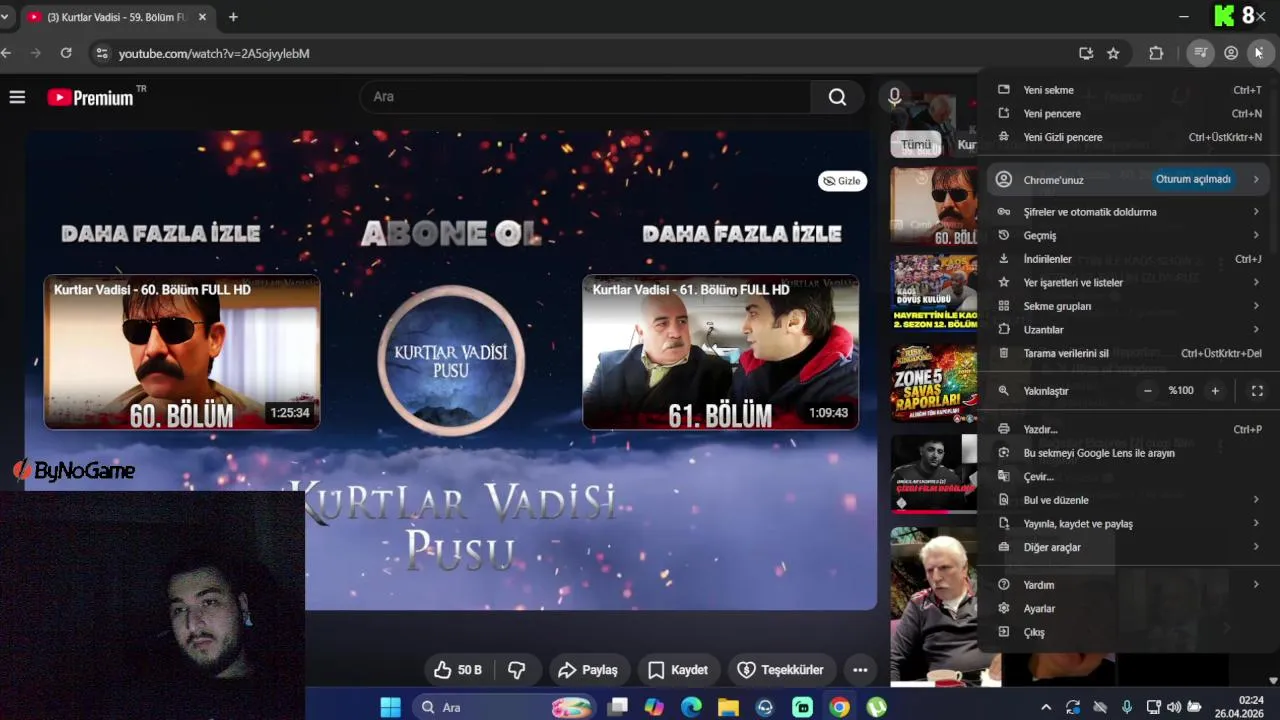Reload the page with the refresh icon

point(66,53)
